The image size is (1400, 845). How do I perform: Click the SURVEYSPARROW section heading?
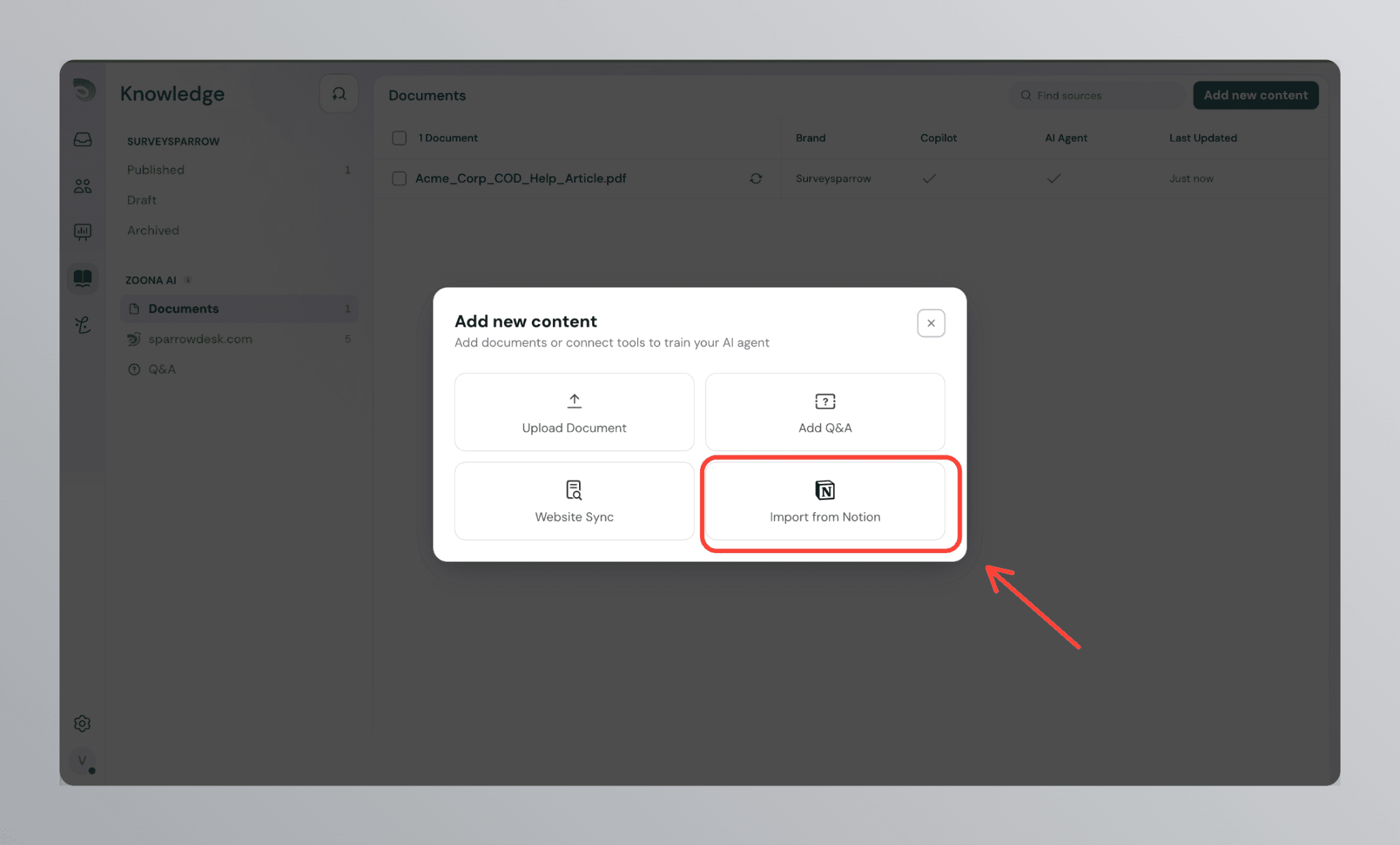173,142
